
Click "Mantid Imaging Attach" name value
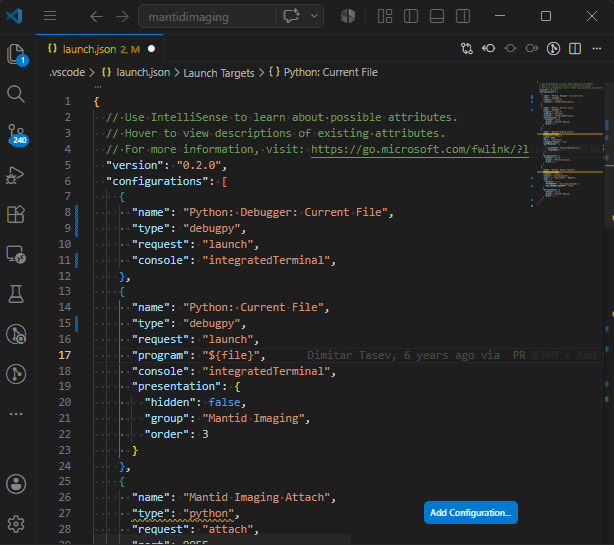[x=256, y=497]
